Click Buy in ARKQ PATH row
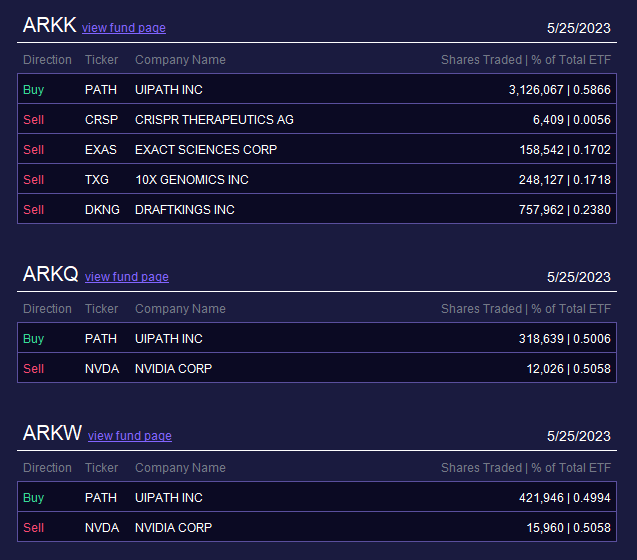This screenshot has width=637, height=560. pyautogui.click(x=33, y=339)
